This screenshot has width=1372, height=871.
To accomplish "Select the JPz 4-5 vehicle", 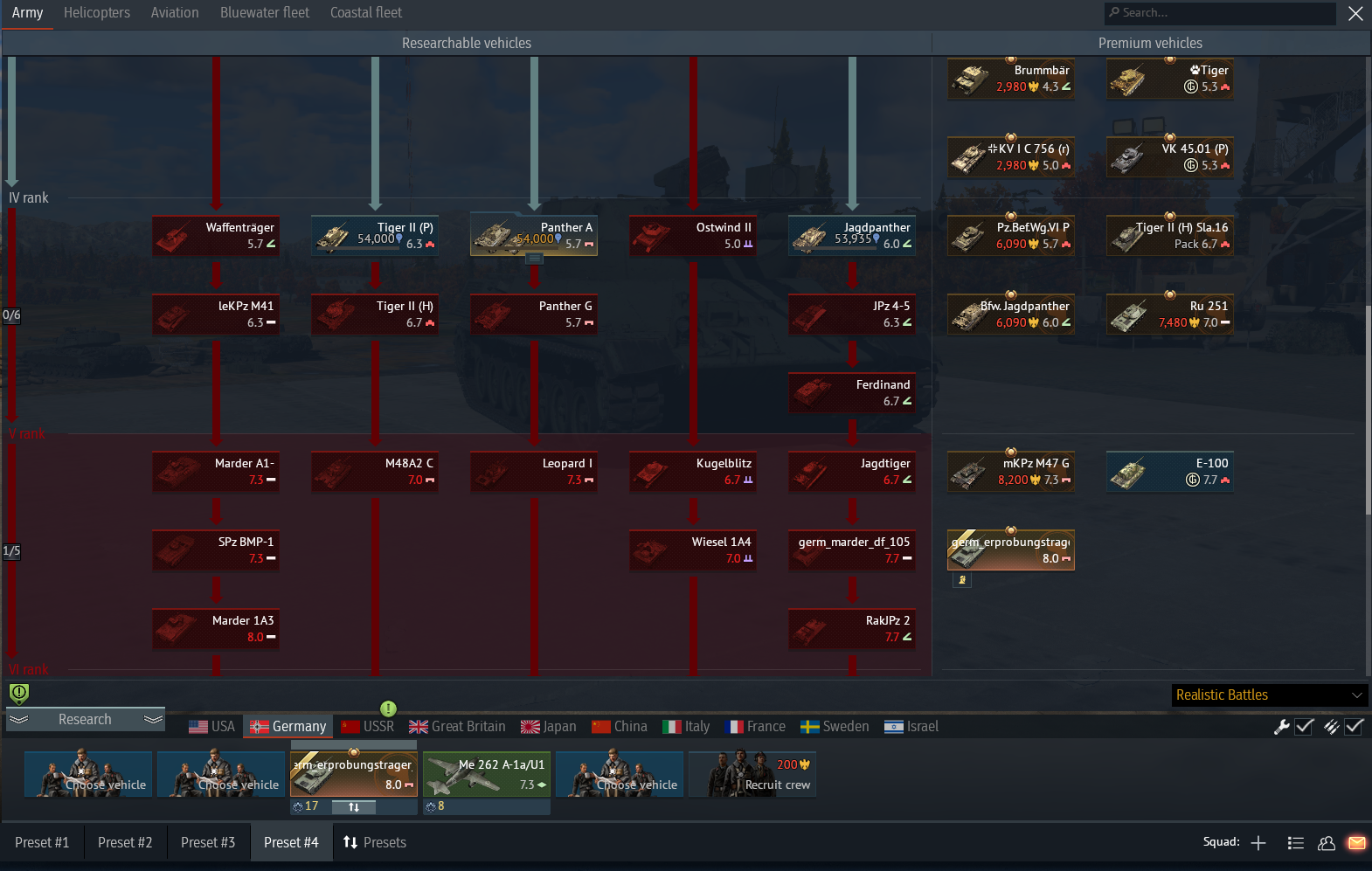I will 852,315.
